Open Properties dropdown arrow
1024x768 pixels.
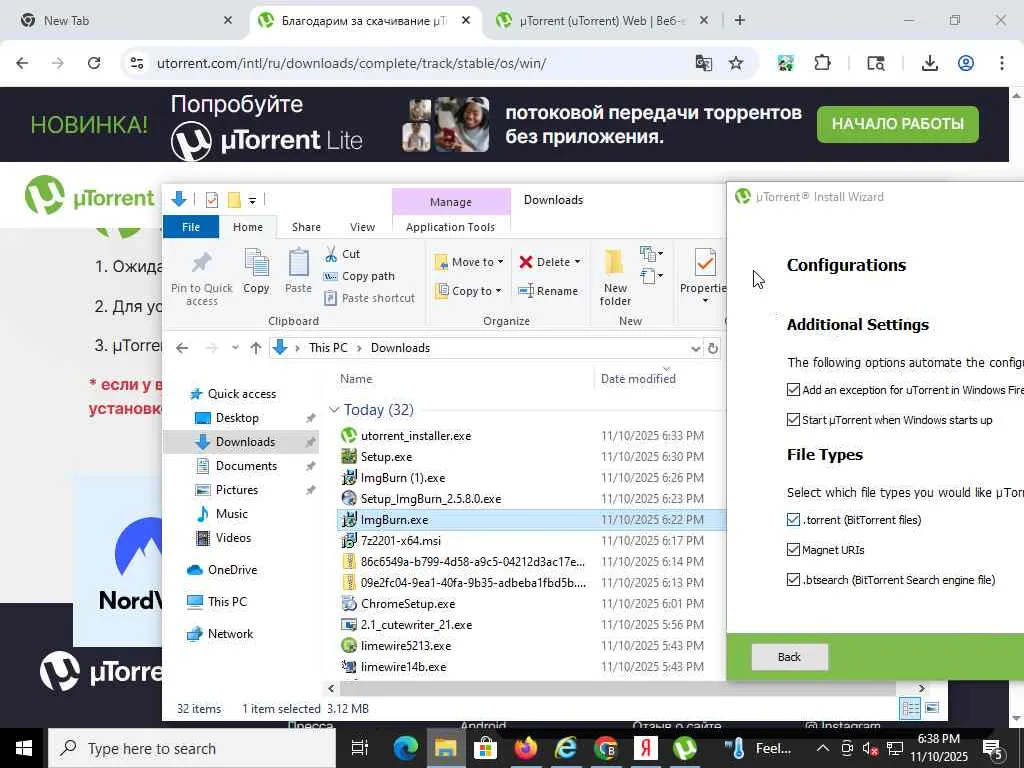pos(705,301)
